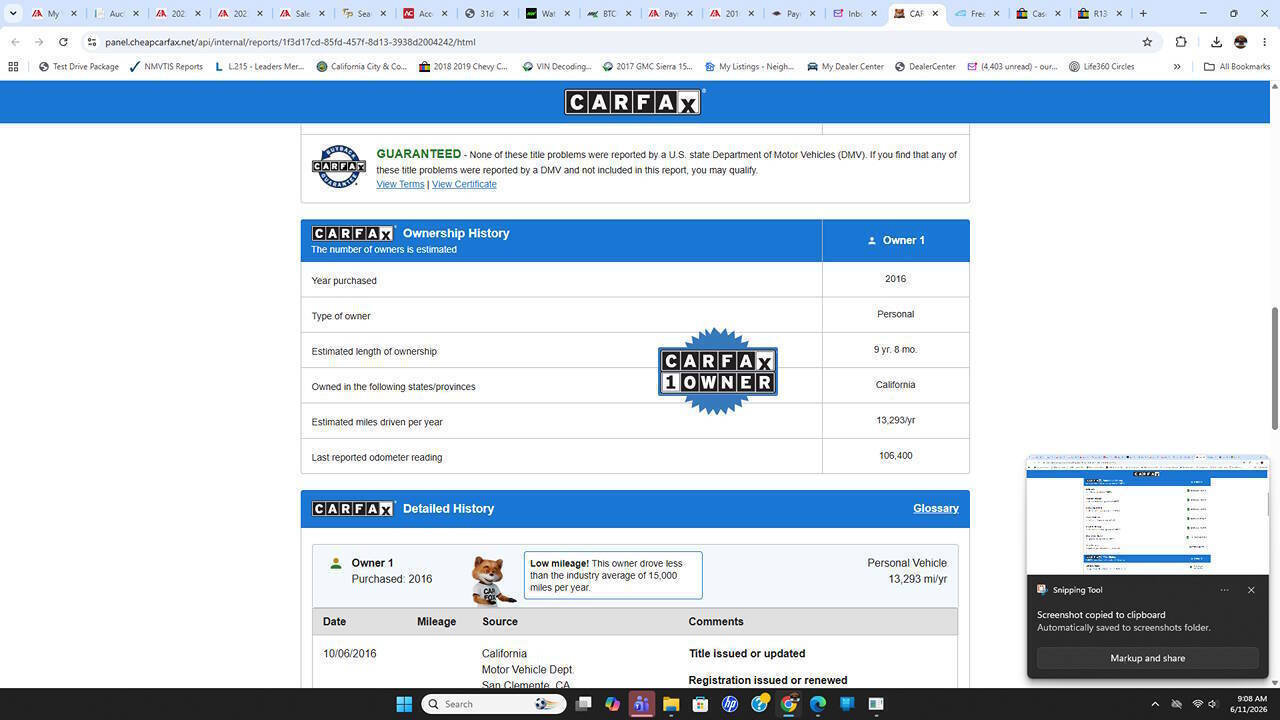This screenshot has height=720, width=1280.
Task: Switch to the Auc browser tab
Action: pos(118,14)
